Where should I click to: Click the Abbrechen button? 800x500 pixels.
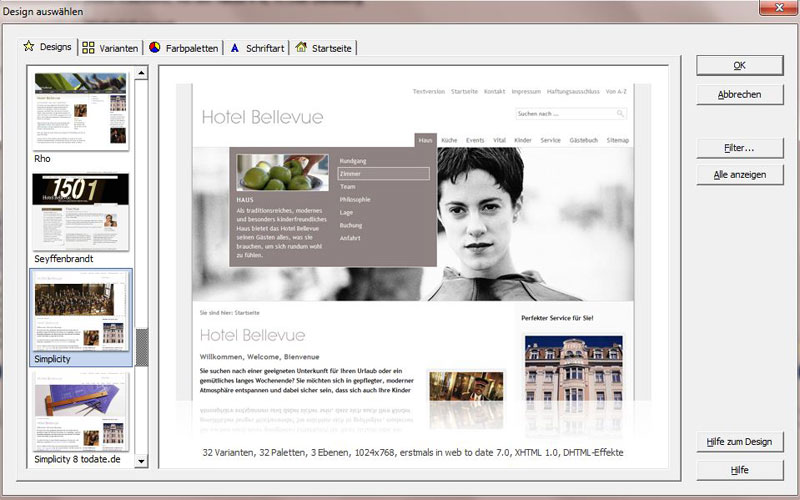tap(740, 94)
